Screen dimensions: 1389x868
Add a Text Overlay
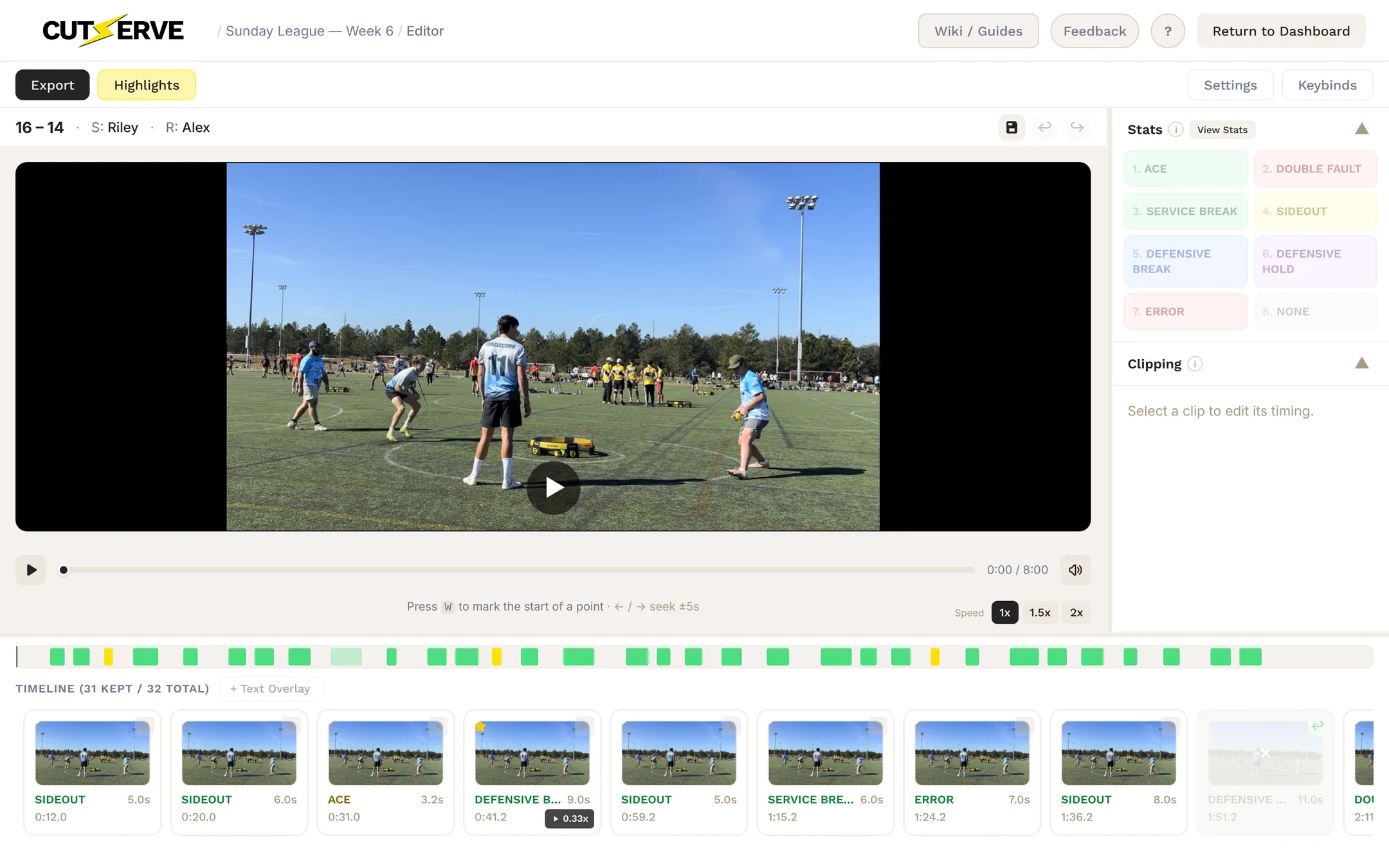tap(270, 689)
